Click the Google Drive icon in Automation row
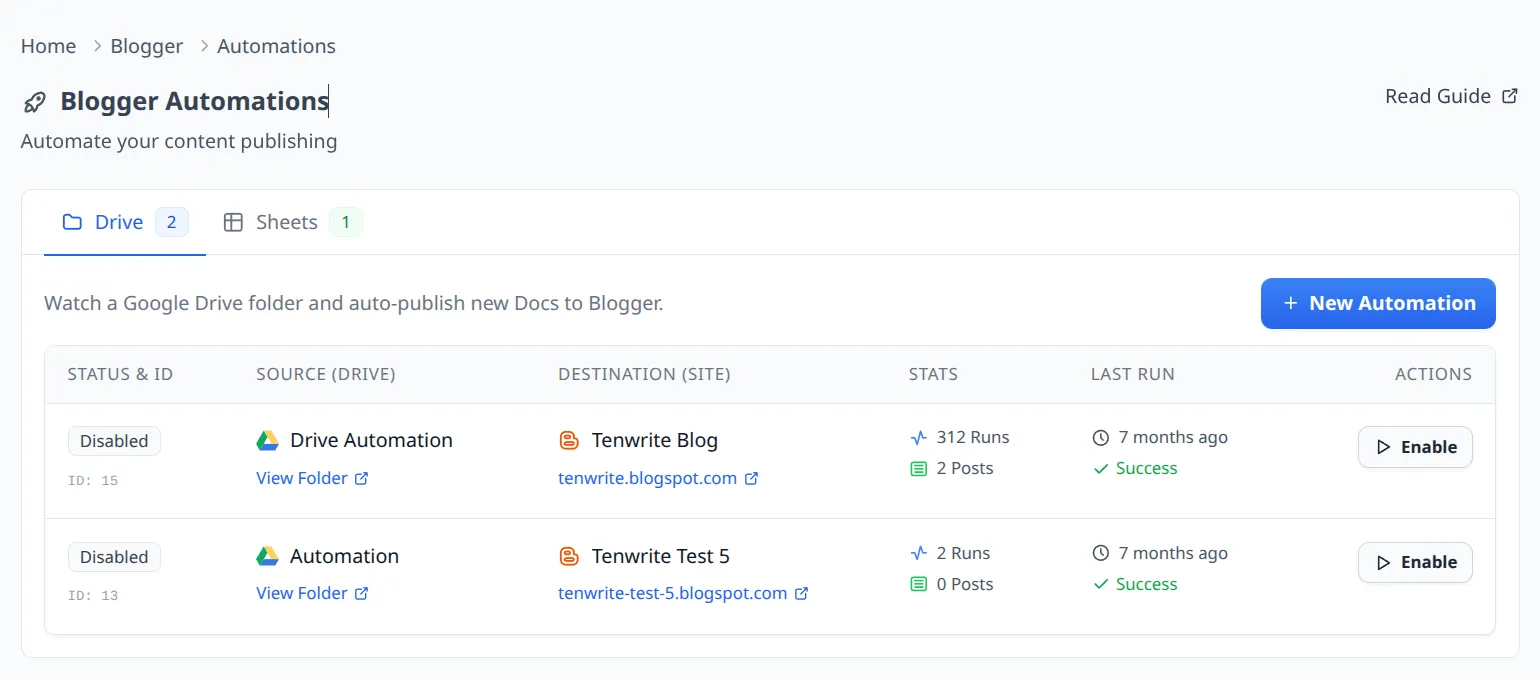1540x680 pixels. 267,557
